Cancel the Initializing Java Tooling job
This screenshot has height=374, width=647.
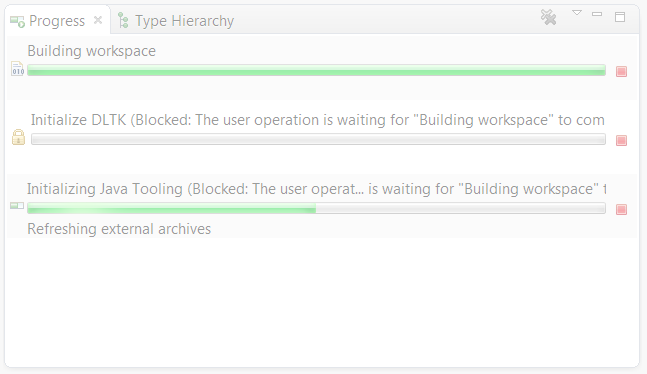[621, 209]
